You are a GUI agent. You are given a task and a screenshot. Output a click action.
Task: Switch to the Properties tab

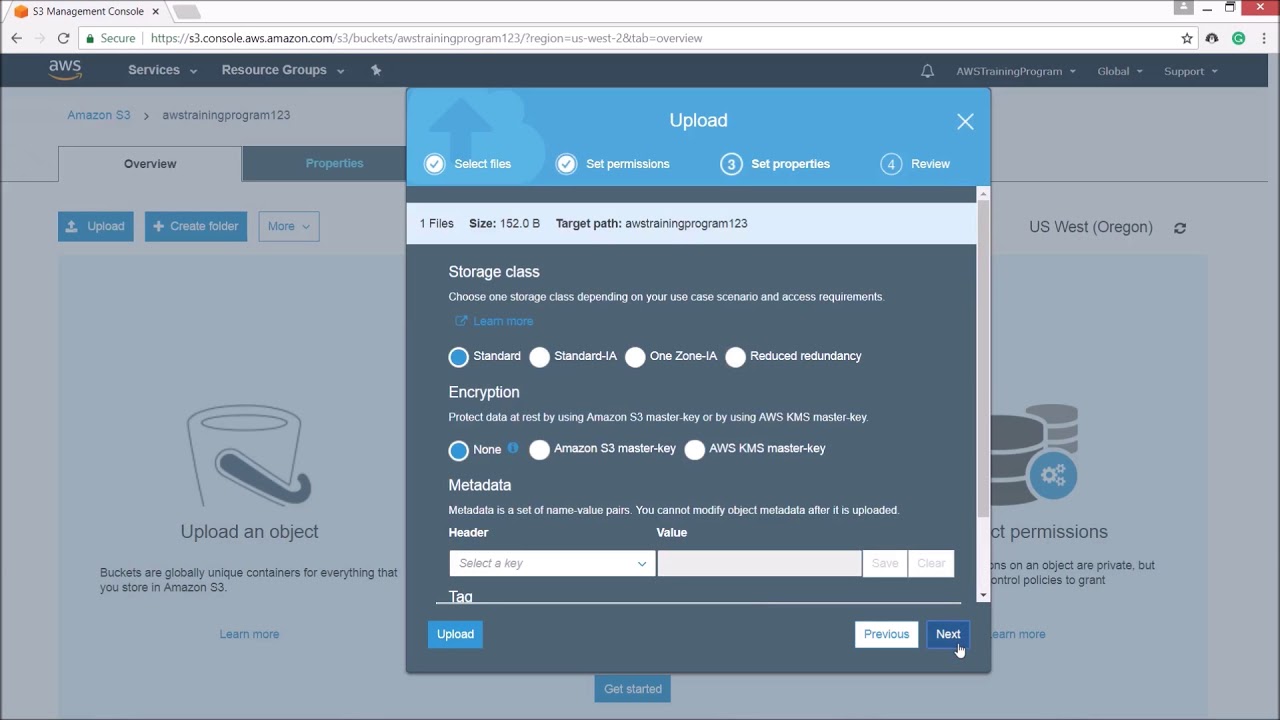pyautogui.click(x=334, y=163)
